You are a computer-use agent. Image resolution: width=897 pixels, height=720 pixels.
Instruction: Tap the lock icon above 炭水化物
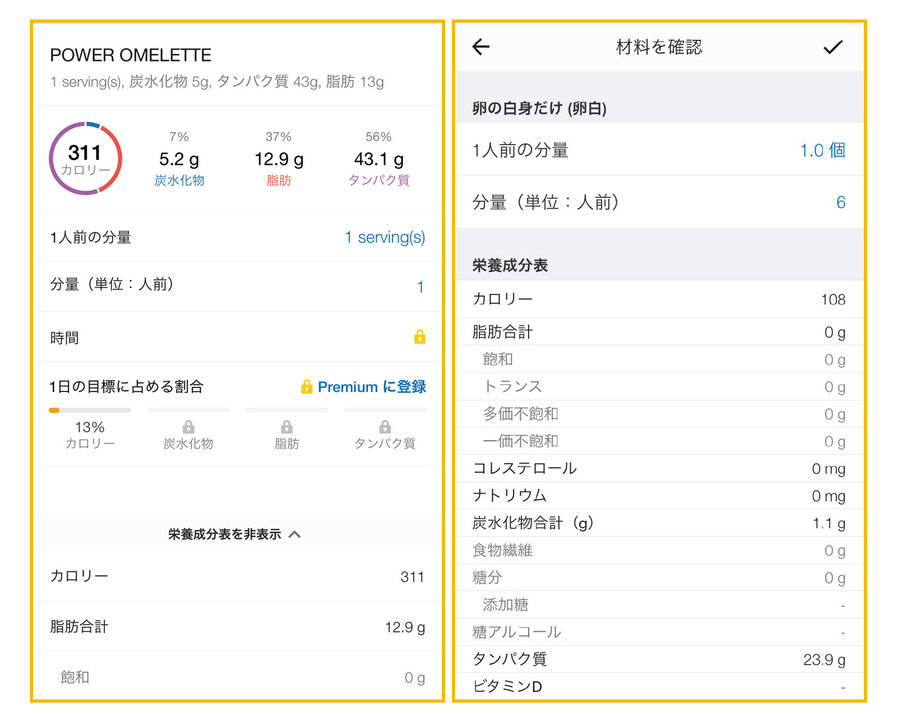[x=188, y=427]
